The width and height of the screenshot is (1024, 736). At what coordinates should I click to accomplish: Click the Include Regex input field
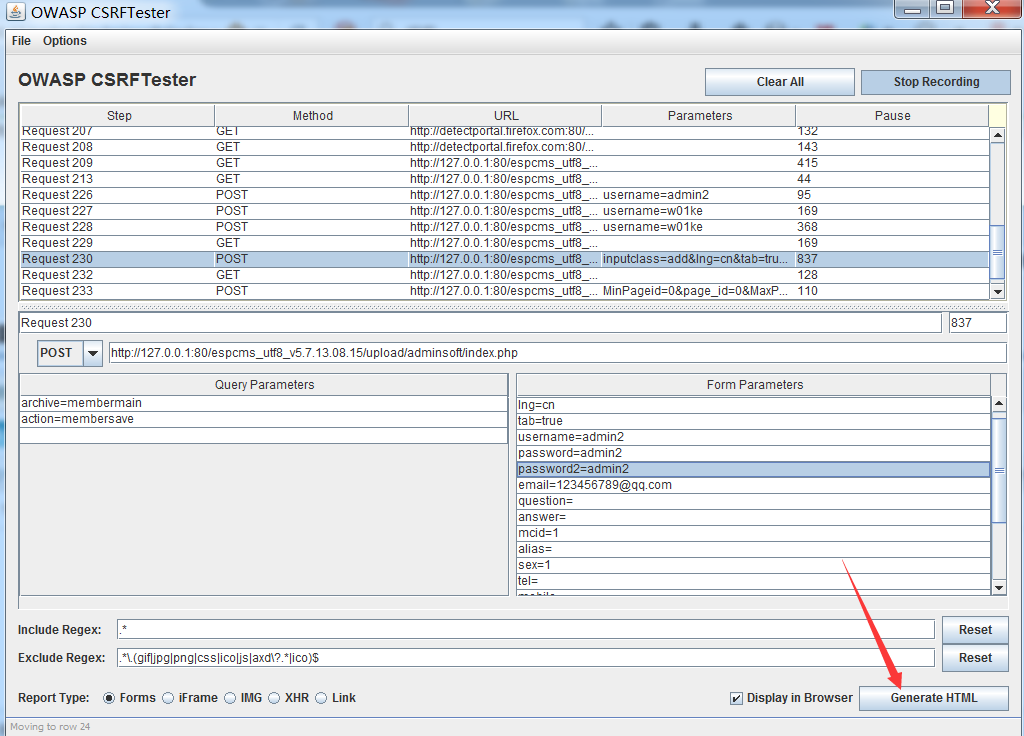(526, 630)
